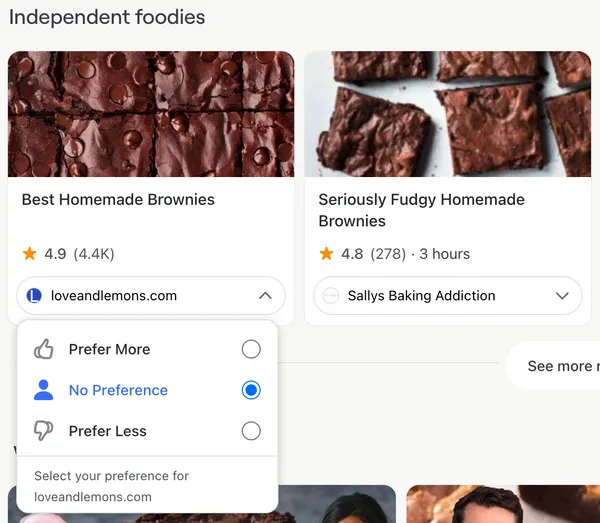Click the loveandlemons.com site favicon
Image resolution: width=600 pixels, height=523 pixels.
34,296
